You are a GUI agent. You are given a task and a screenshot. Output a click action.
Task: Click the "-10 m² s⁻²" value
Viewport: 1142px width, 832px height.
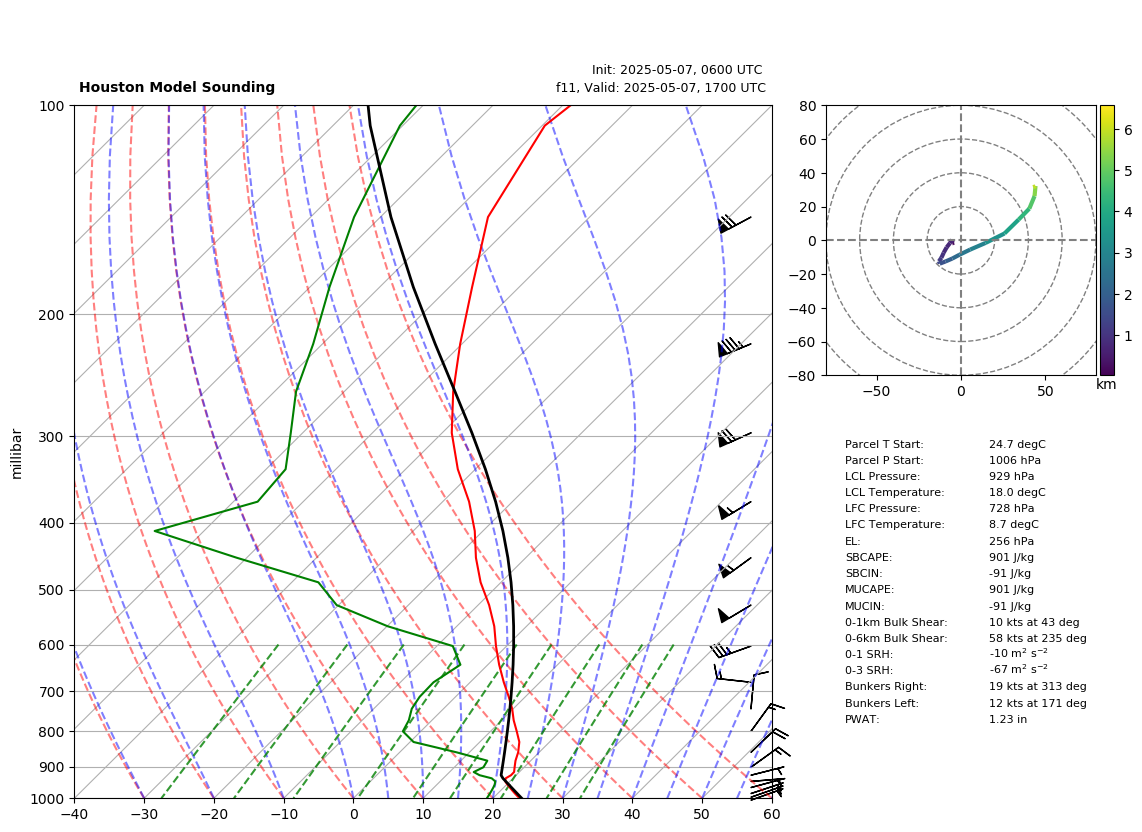pos(1018,654)
